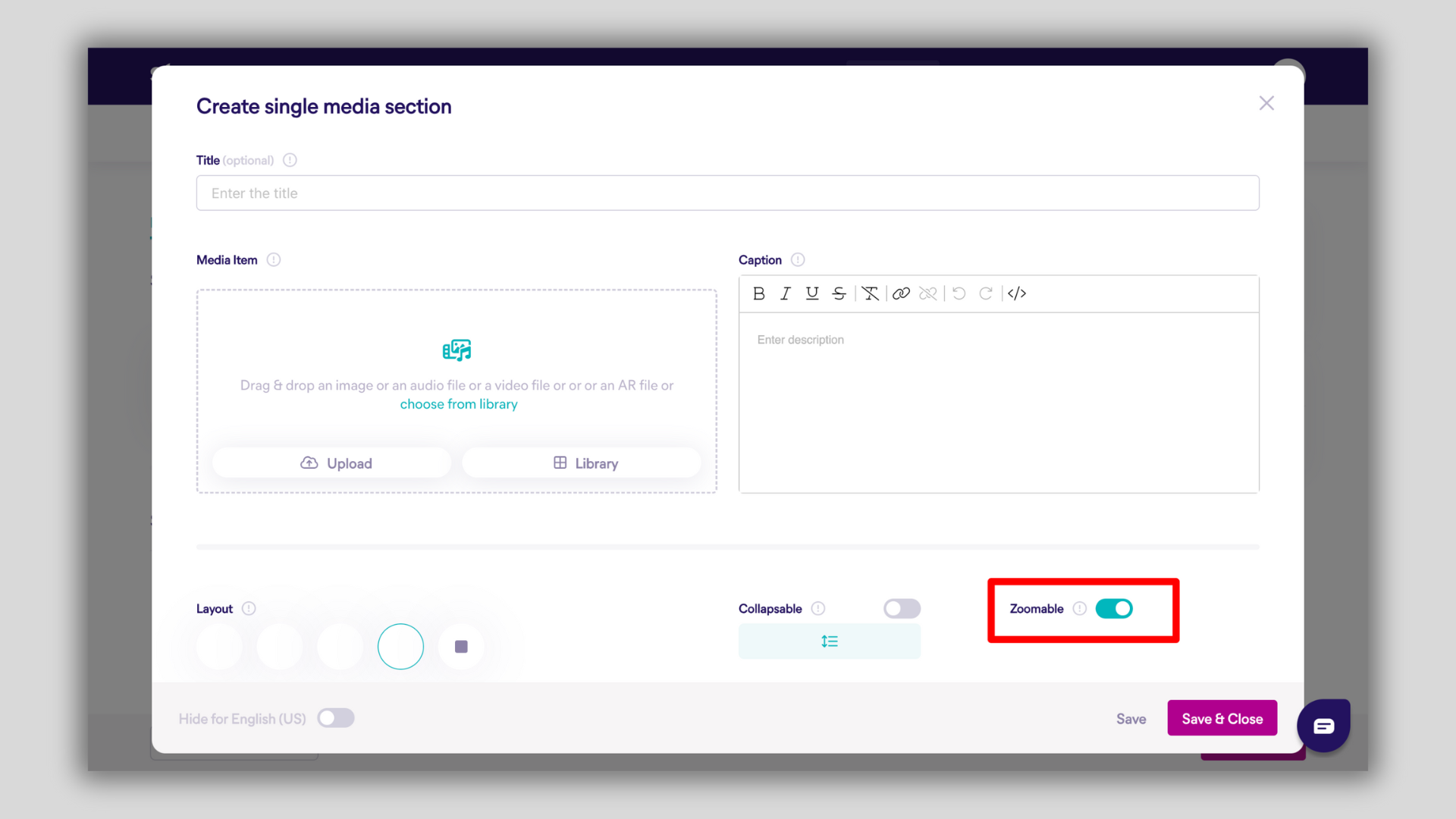The image size is (1456, 819).
Task: Apply italic formatting in caption toolbar
Action: coord(786,293)
